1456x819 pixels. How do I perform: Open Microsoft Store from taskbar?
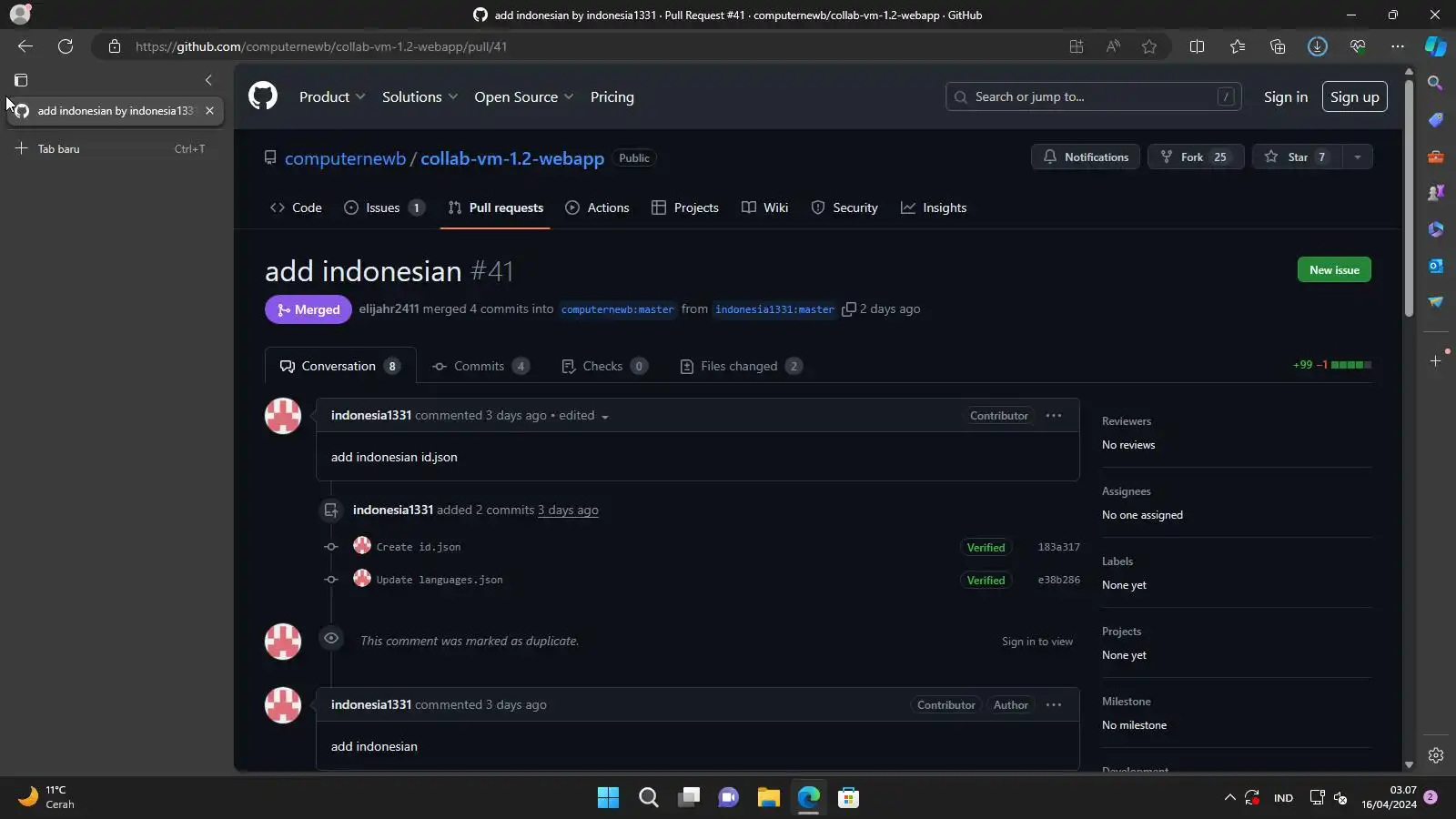[848, 798]
